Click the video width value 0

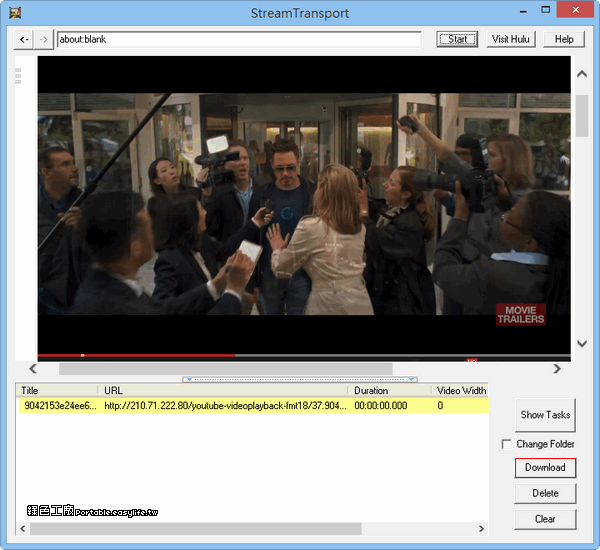click(440, 405)
